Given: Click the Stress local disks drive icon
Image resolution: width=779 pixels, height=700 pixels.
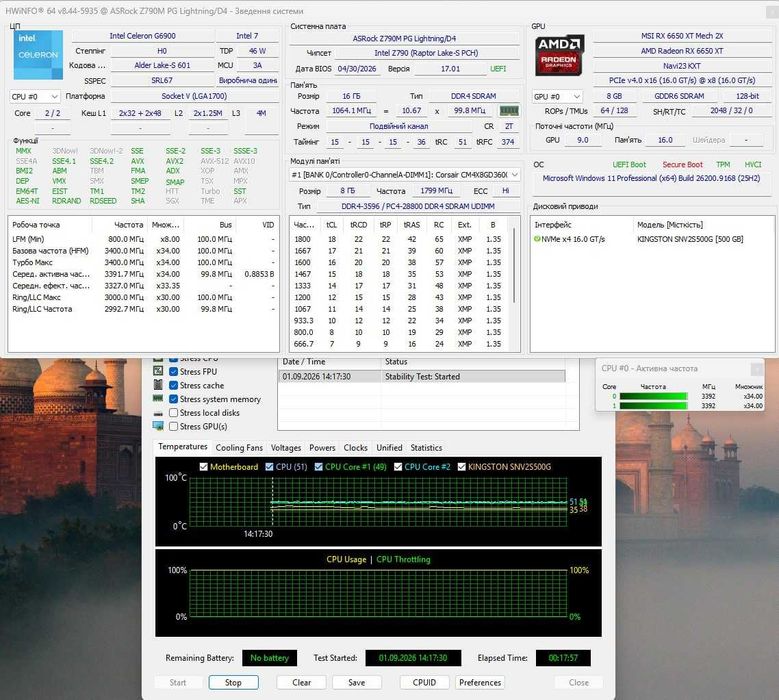Looking at the screenshot, I should (x=158, y=413).
